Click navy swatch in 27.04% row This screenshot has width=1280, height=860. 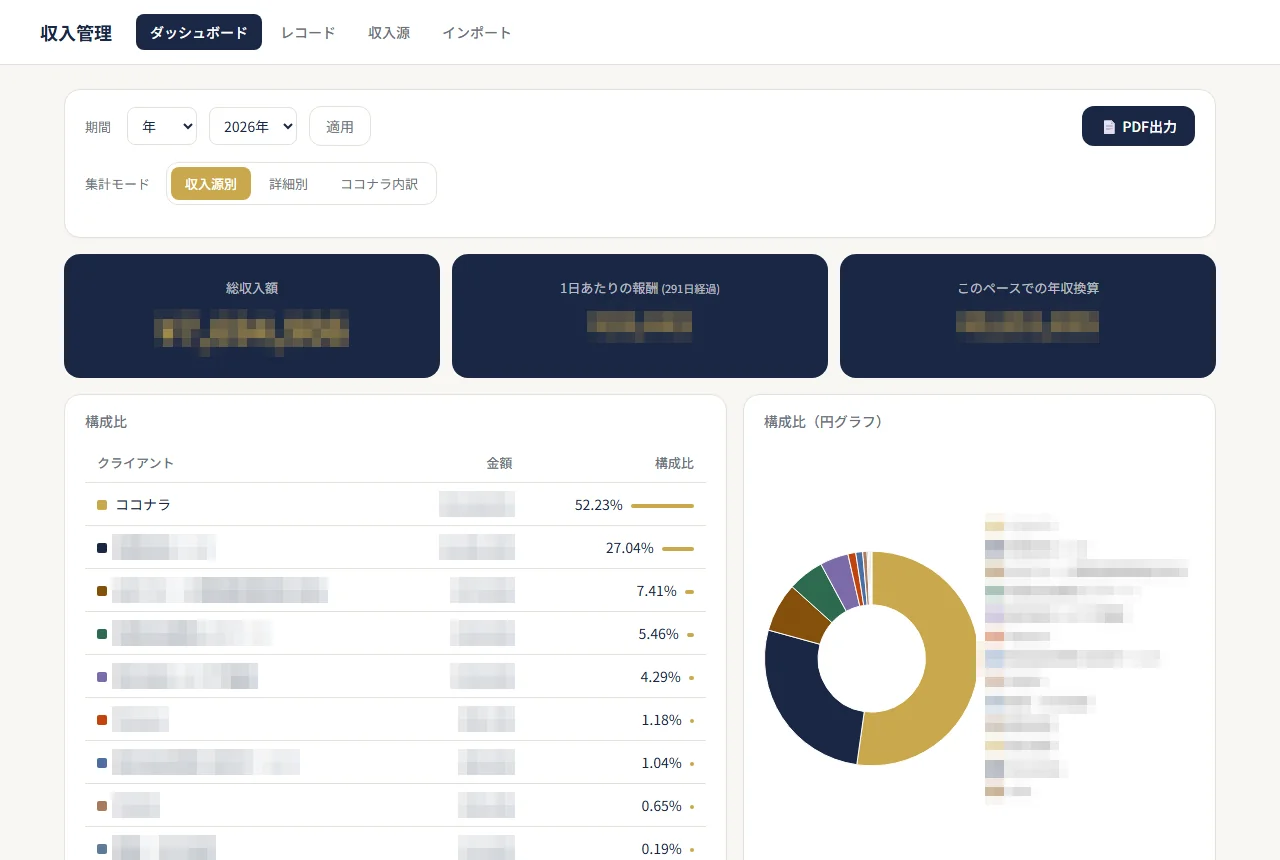[102, 548]
